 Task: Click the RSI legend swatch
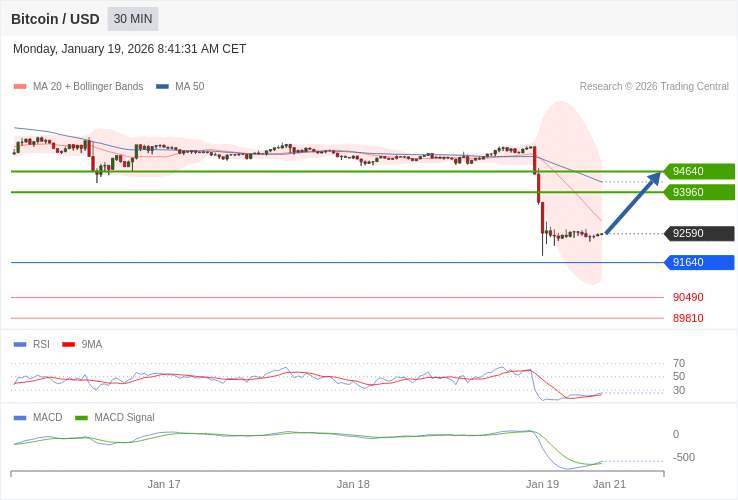pos(20,345)
